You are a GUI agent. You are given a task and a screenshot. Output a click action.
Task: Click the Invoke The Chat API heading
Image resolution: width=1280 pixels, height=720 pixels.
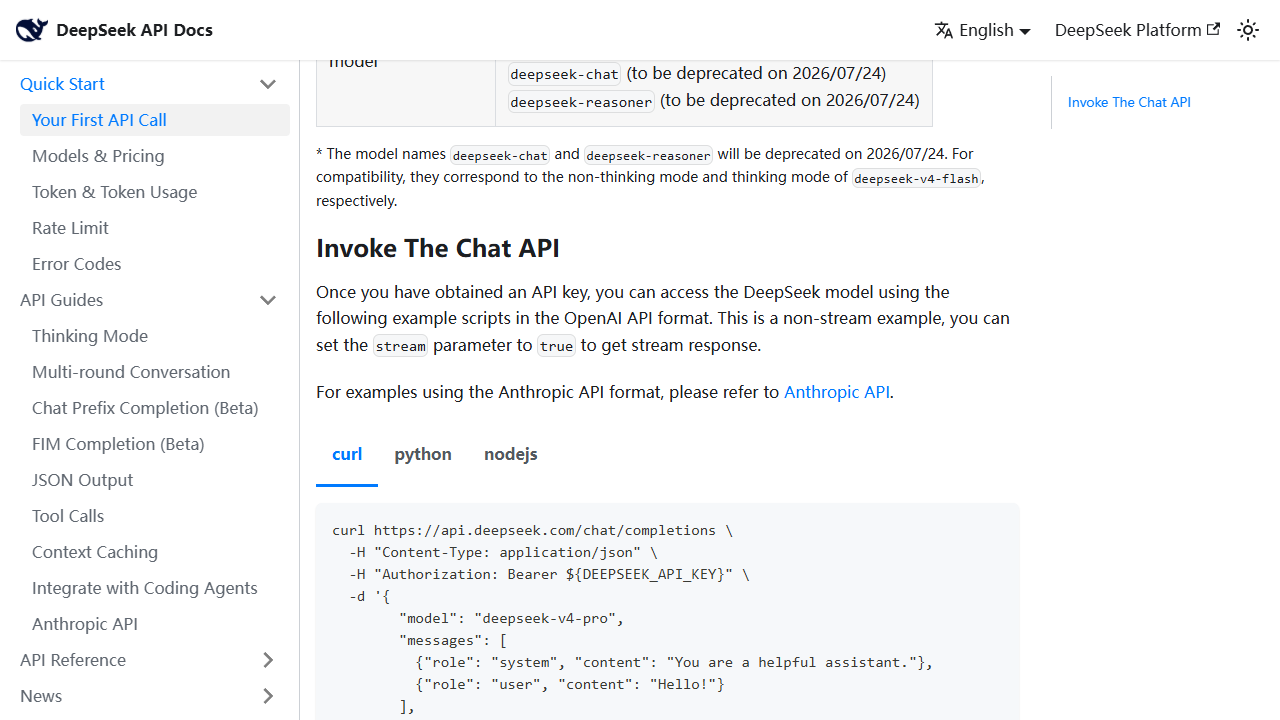click(x=438, y=248)
